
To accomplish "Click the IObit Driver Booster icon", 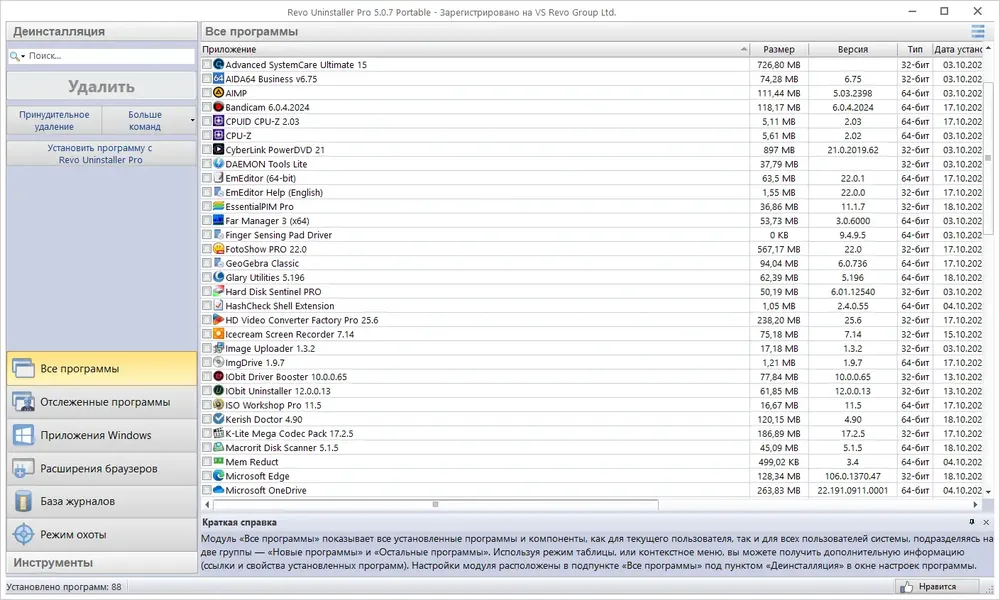I will (x=219, y=377).
